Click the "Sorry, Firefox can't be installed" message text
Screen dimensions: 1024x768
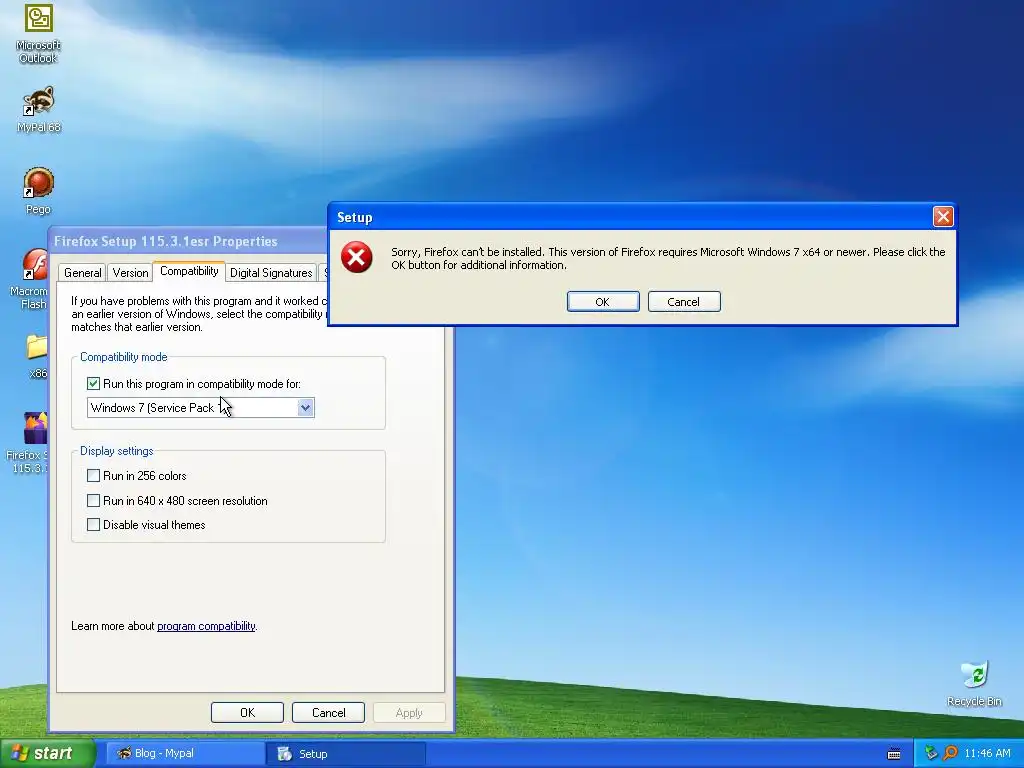tap(668, 258)
